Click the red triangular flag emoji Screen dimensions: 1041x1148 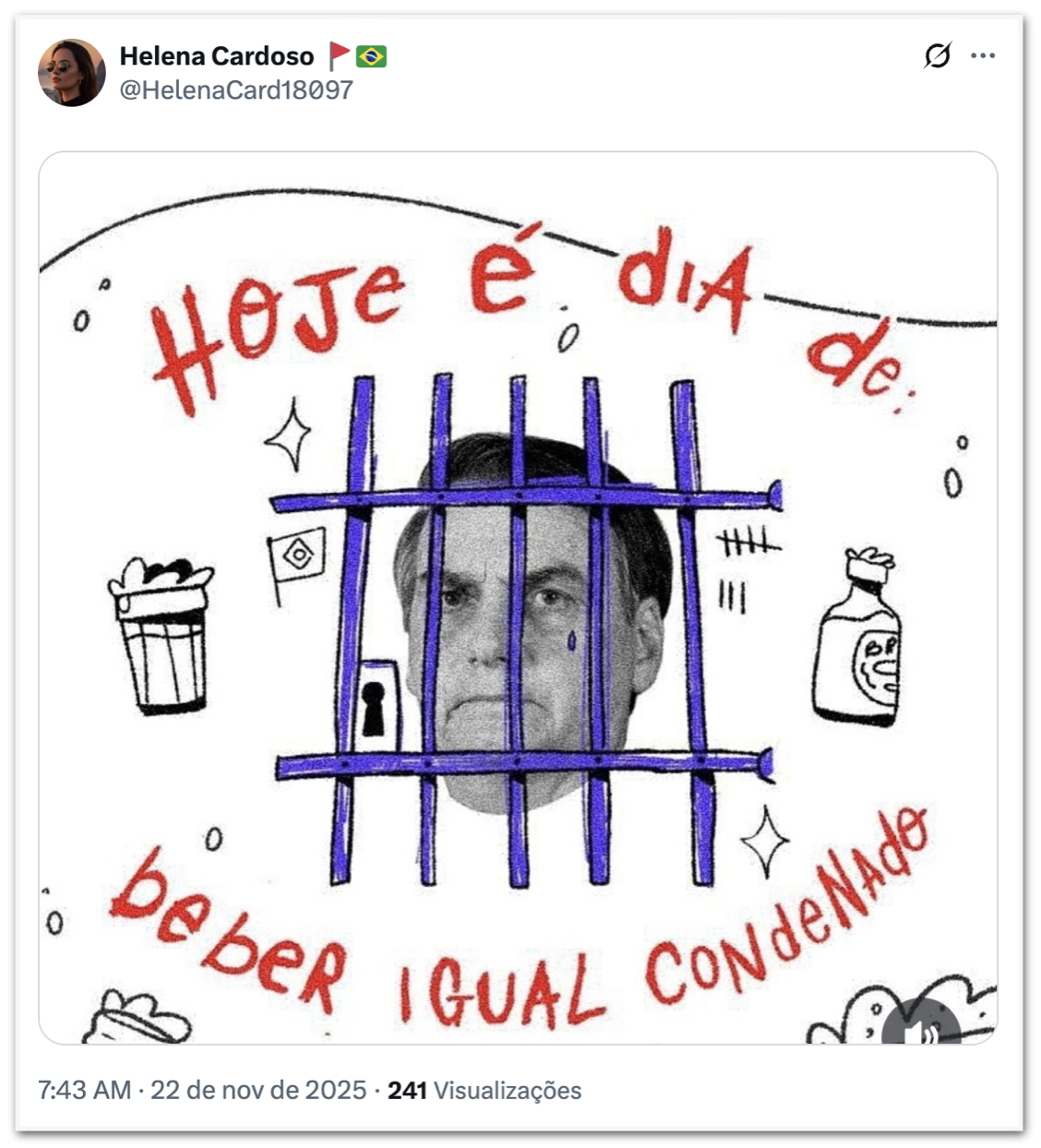tap(340, 56)
